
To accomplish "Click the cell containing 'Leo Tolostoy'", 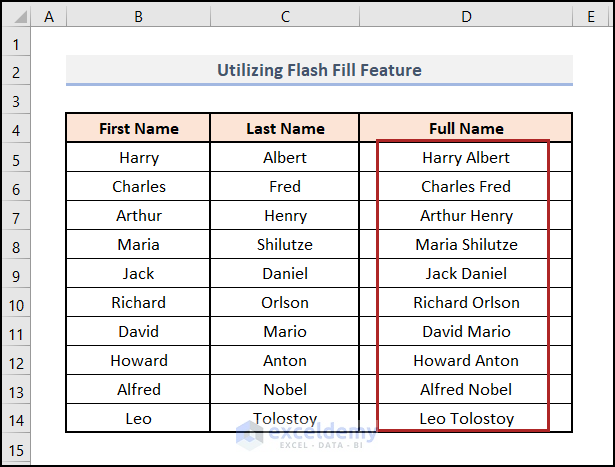I will 465,419.
